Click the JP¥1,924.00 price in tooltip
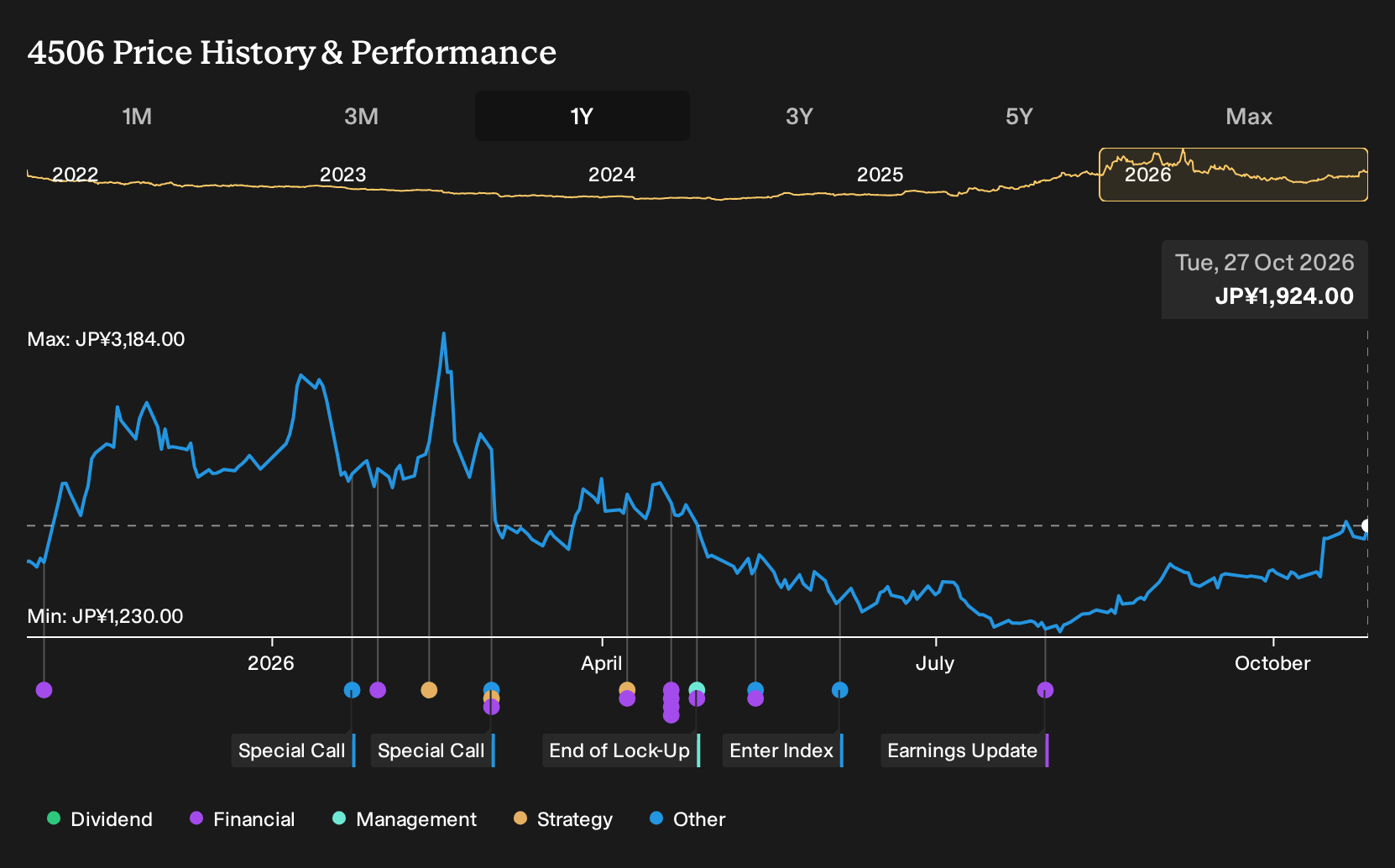The width and height of the screenshot is (1395, 868). (1284, 296)
